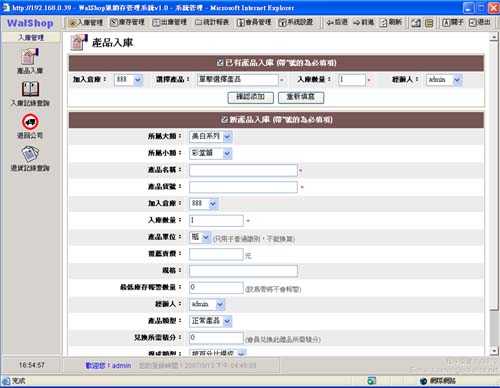Image resolution: width=500 pixels, height=388 pixels.
Task: Click the 確認添加 button
Action: 251,97
